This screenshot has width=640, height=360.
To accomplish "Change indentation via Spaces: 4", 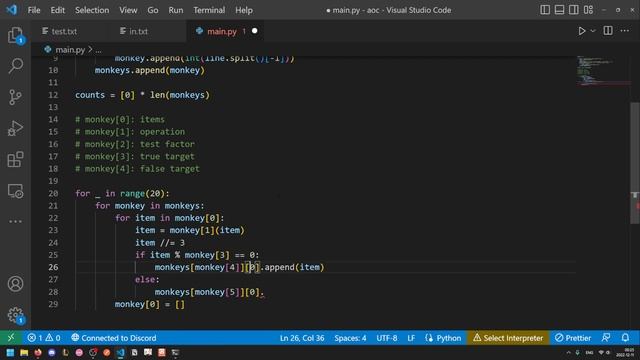I will point(350,338).
